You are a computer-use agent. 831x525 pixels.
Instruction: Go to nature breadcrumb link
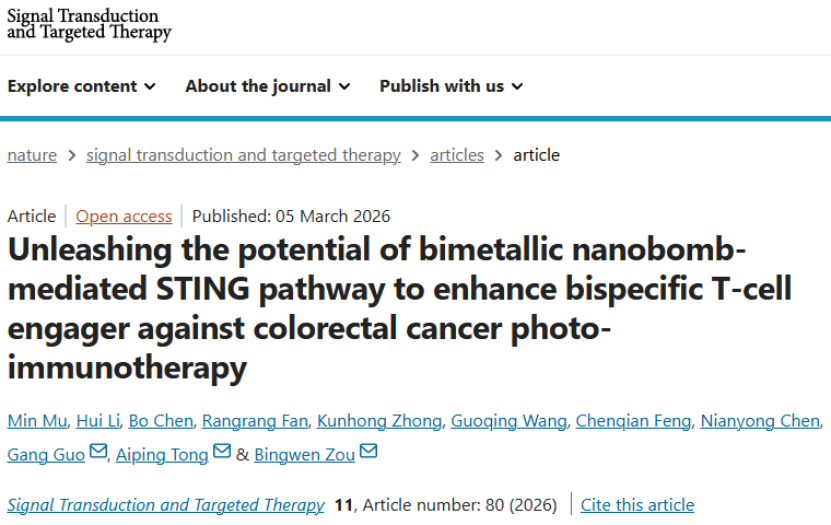32,155
